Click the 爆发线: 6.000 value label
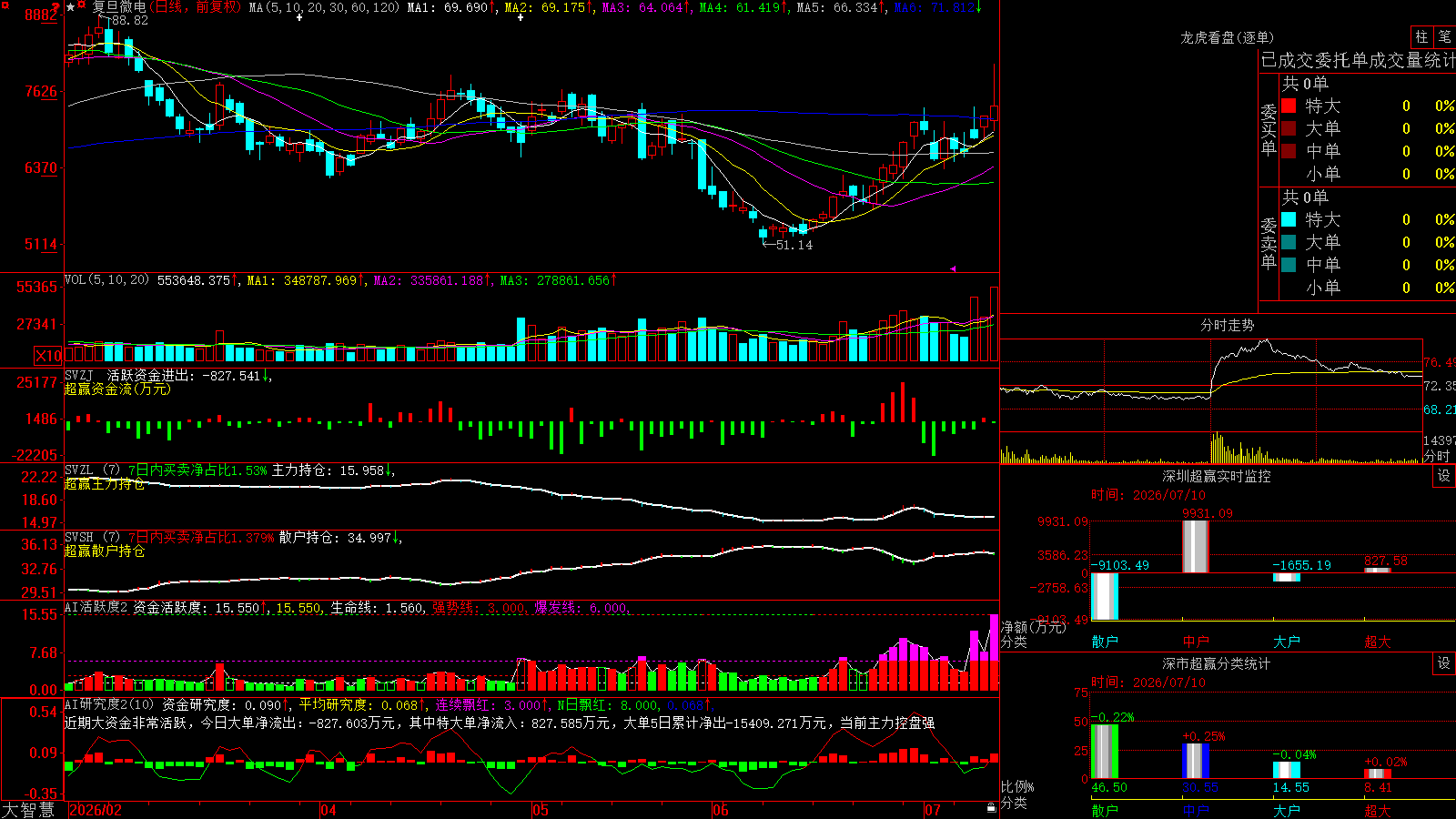 [581, 607]
